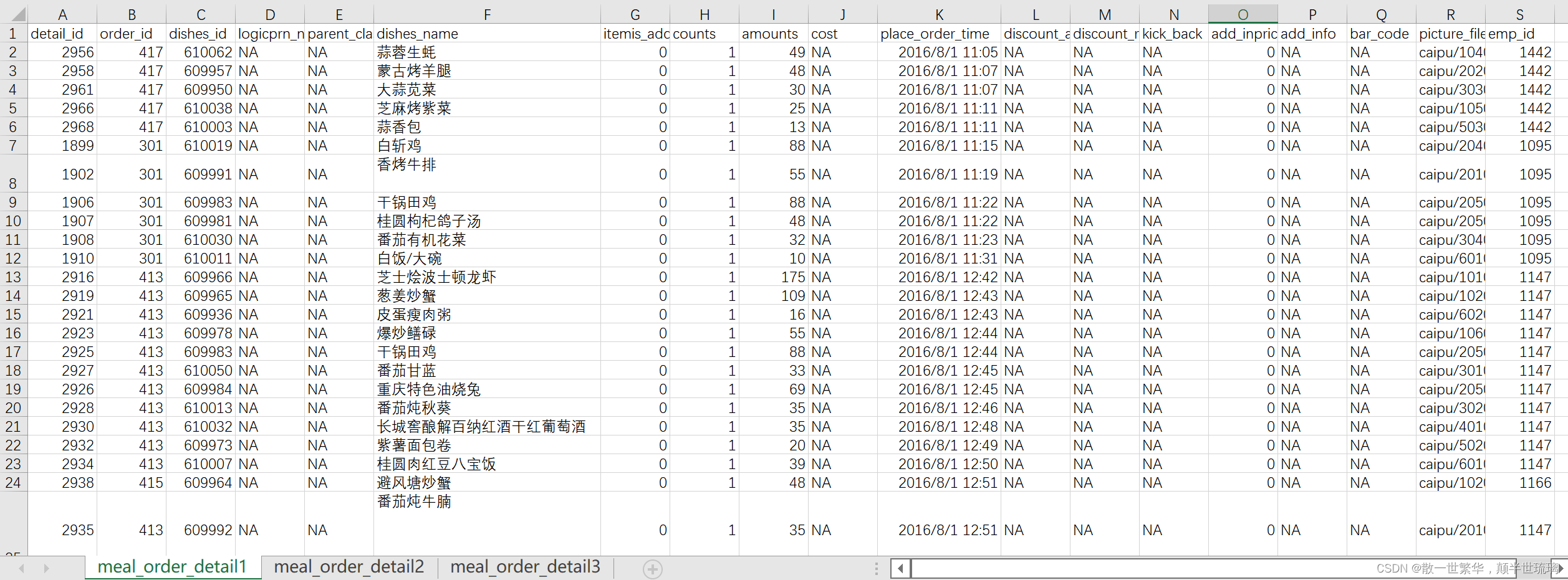1568x580 pixels.
Task: Select column A header
Action: tap(62, 14)
